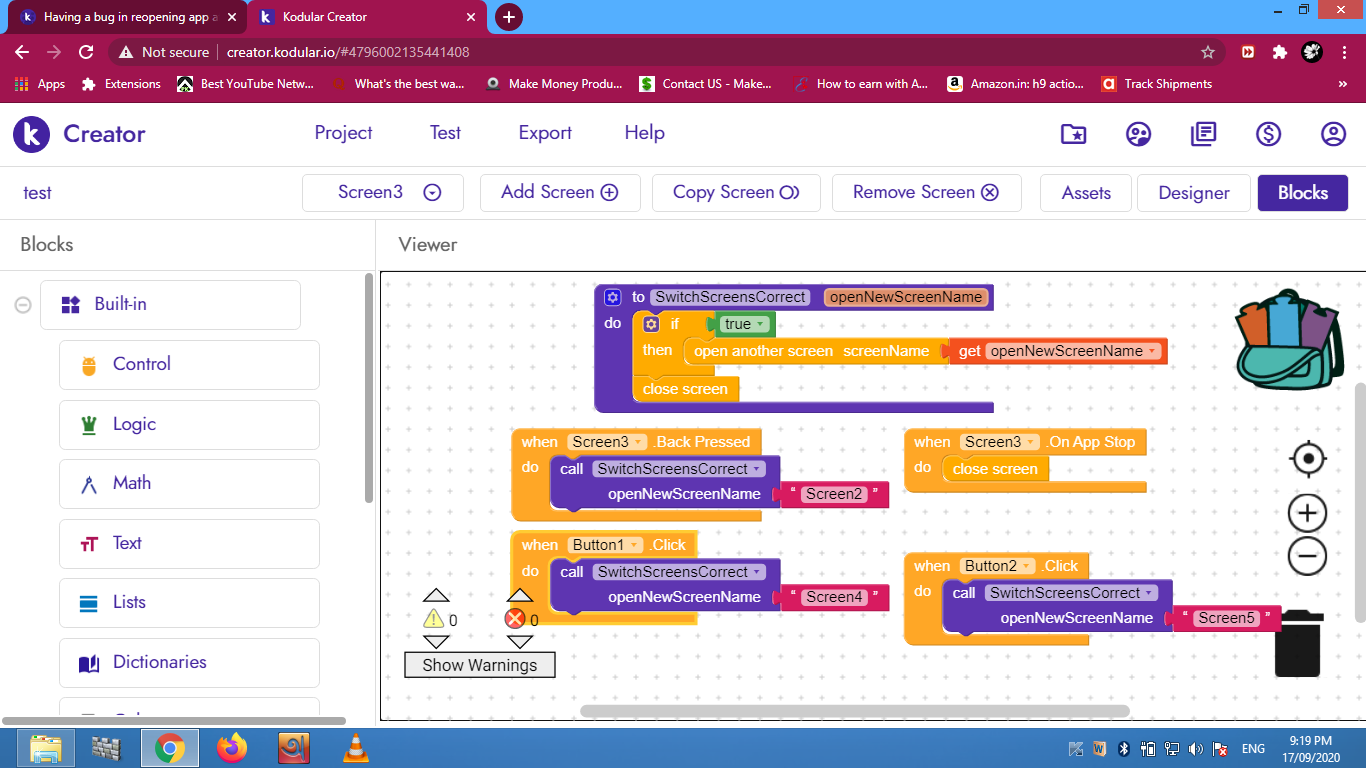Launch Firefox from the taskbar
This screenshot has height=768, width=1366.
[x=231, y=748]
